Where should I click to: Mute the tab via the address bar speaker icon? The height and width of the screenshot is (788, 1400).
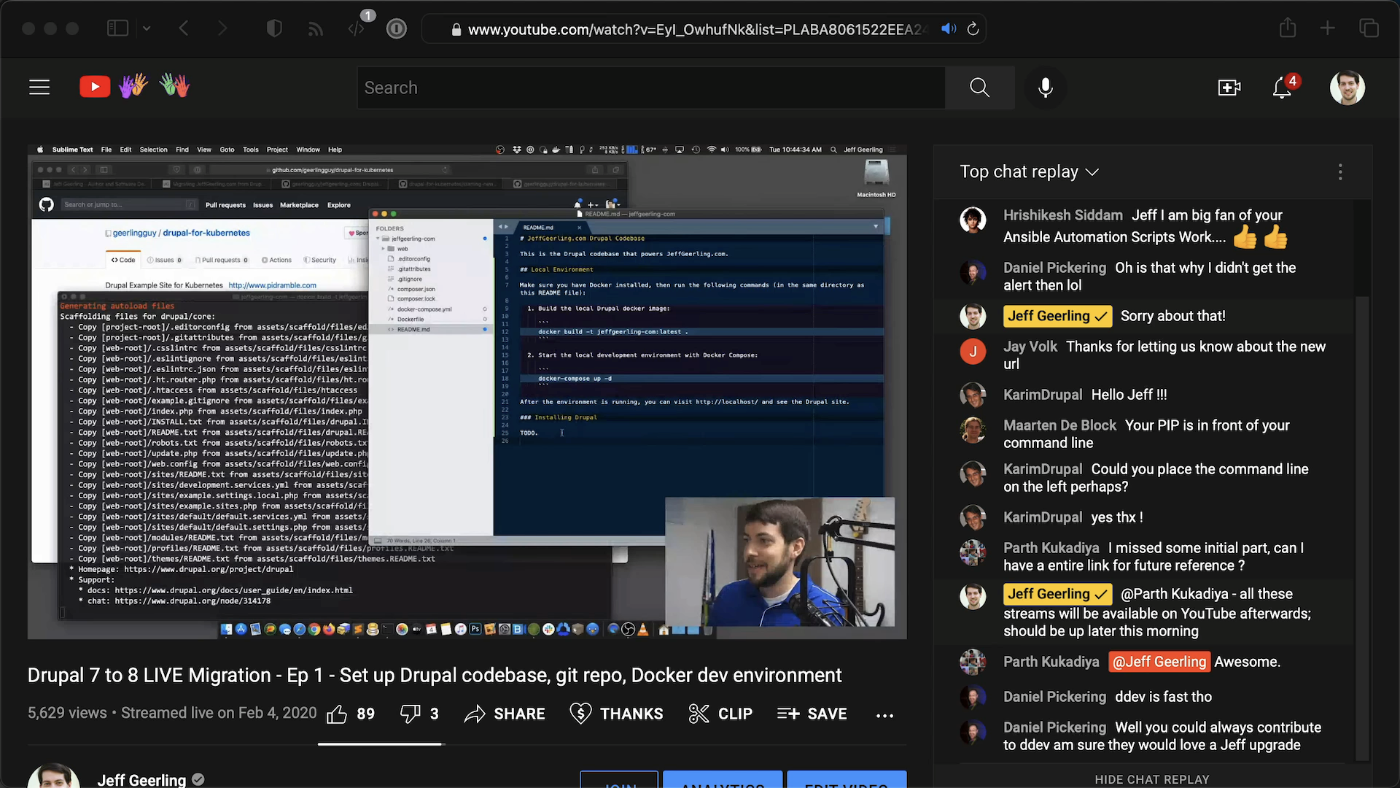[x=948, y=29]
